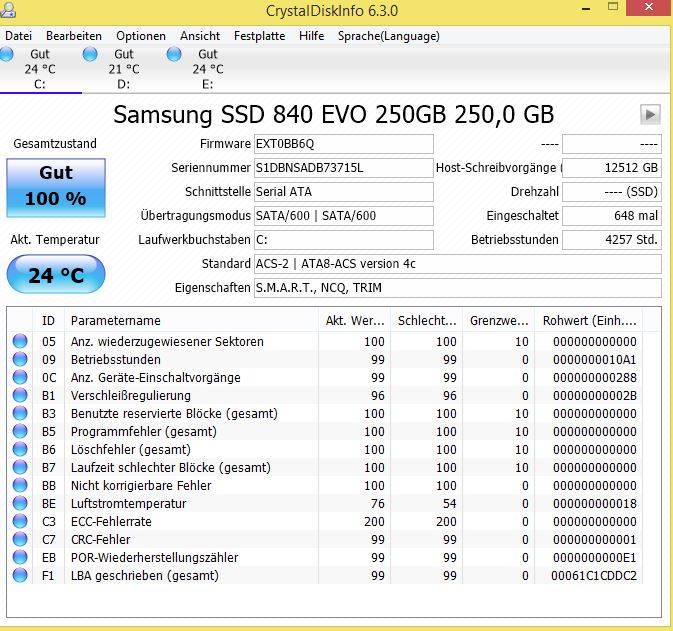
Task: Click the Seriennummer field S1DBNSADB73715L
Action: pyautogui.click(x=343, y=168)
